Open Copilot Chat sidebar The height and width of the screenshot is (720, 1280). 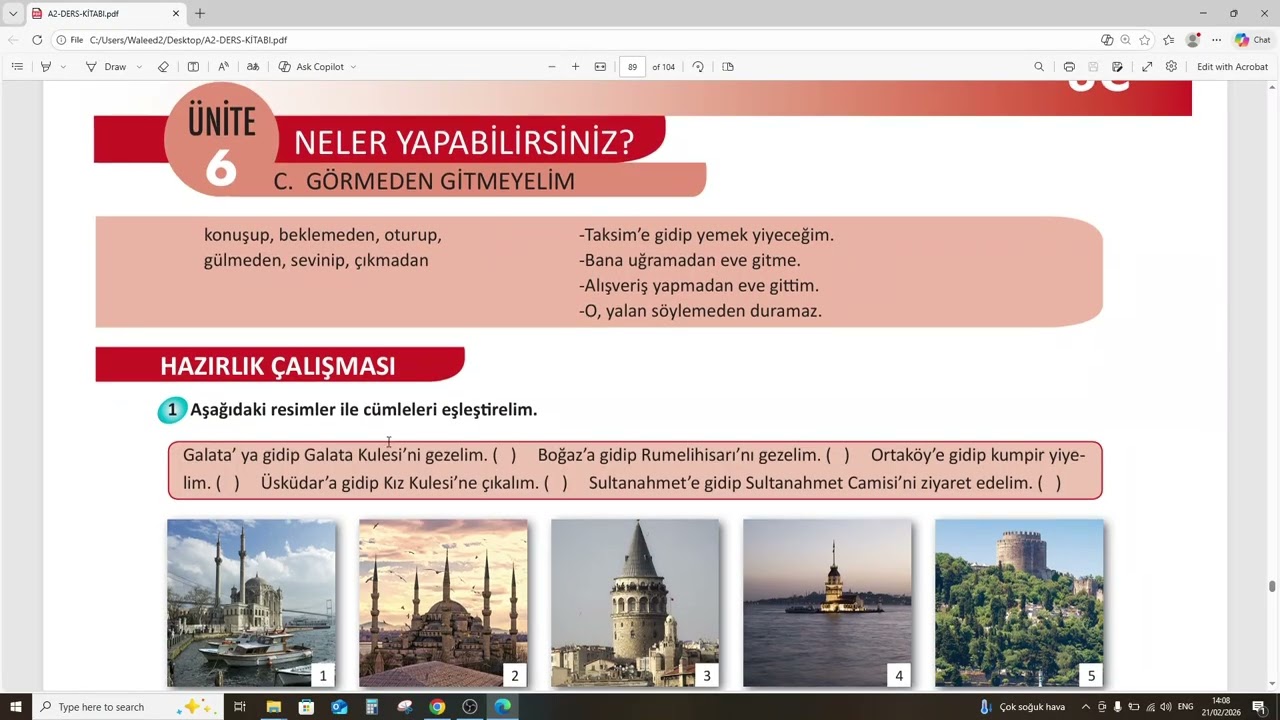(1252, 40)
